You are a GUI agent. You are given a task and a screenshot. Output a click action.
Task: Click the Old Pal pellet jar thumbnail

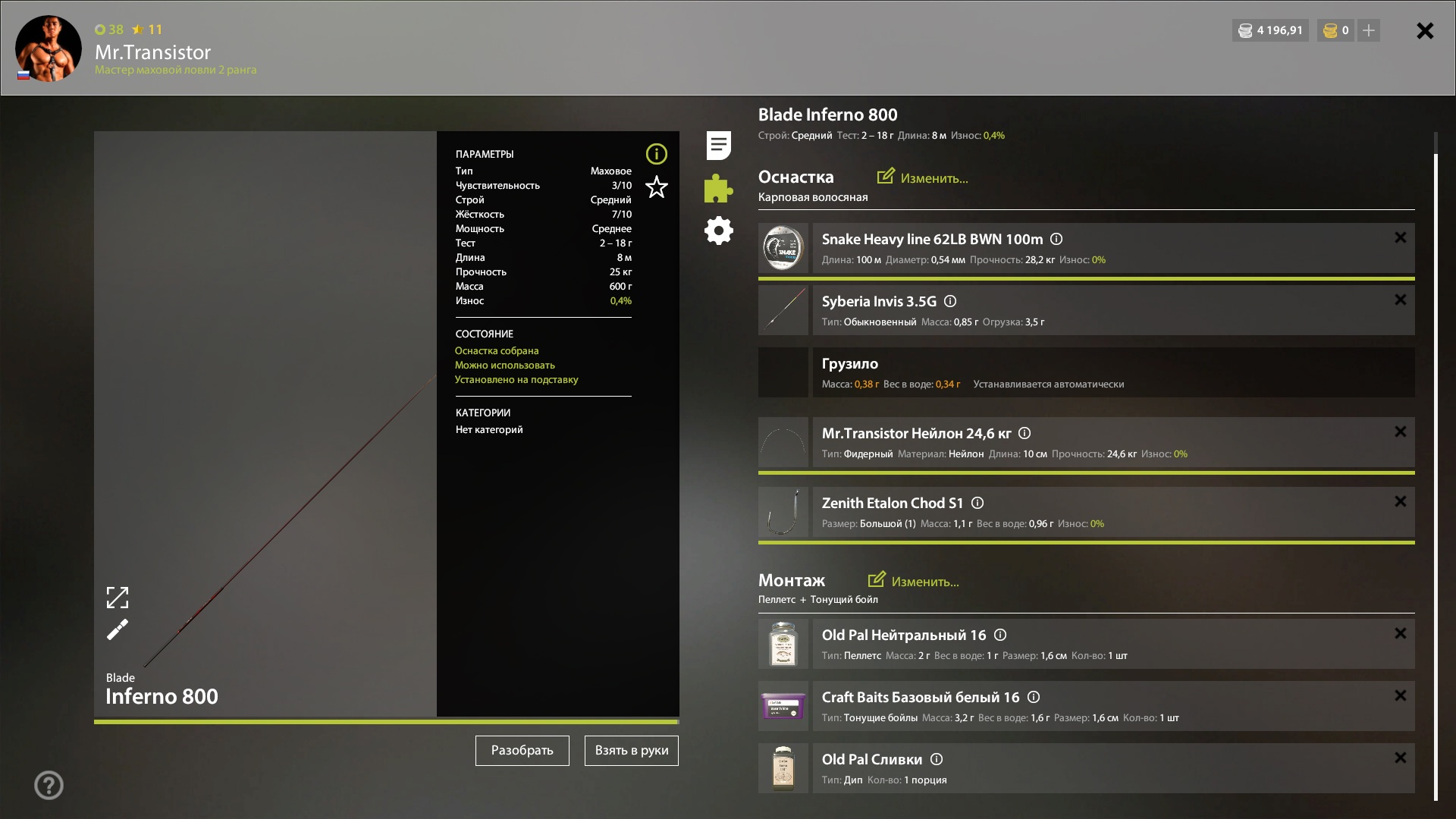(x=783, y=644)
